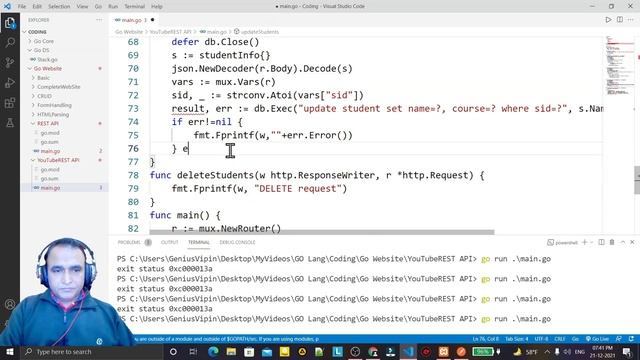
Task: Open the Help menu
Action: [x=157, y=6]
